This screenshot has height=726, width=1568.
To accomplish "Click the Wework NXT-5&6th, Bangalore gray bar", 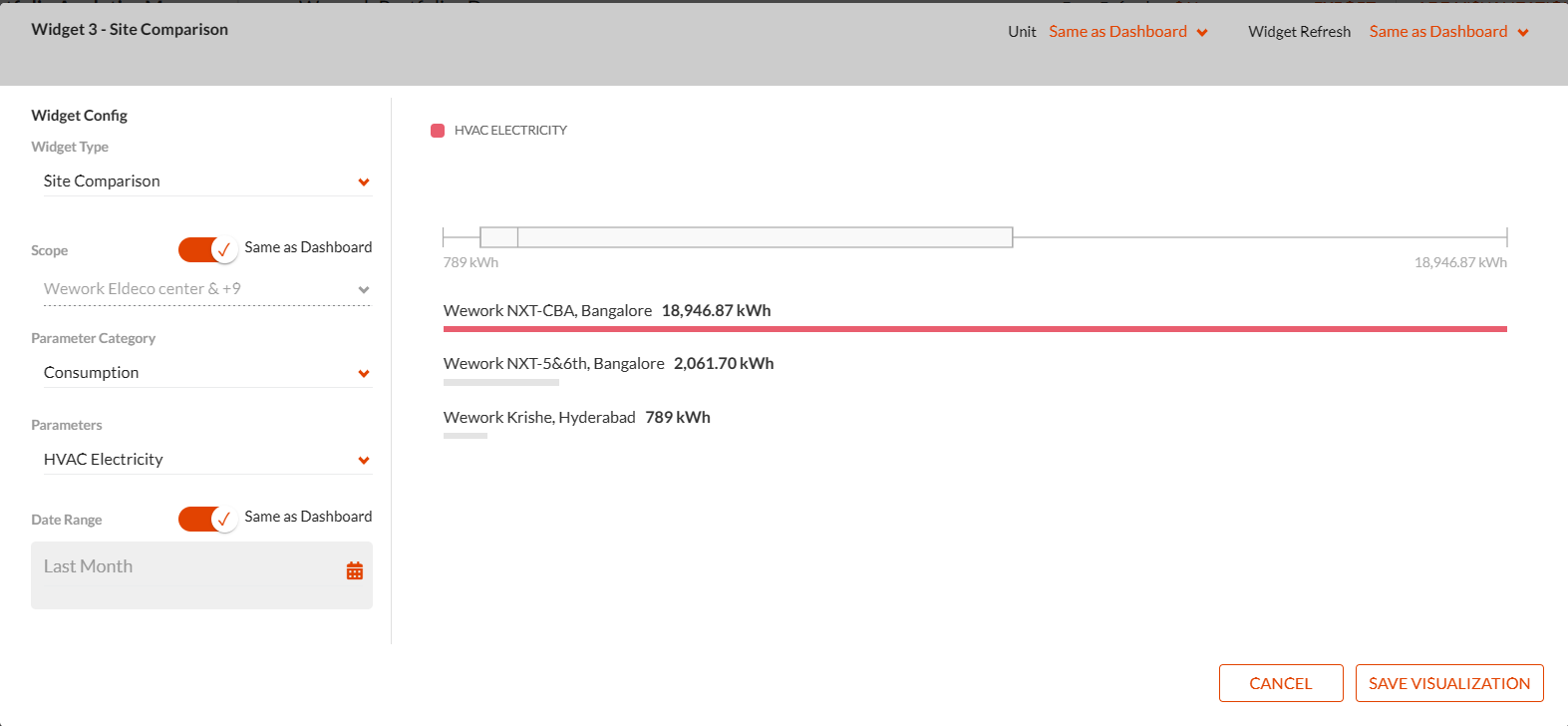I will (501, 383).
